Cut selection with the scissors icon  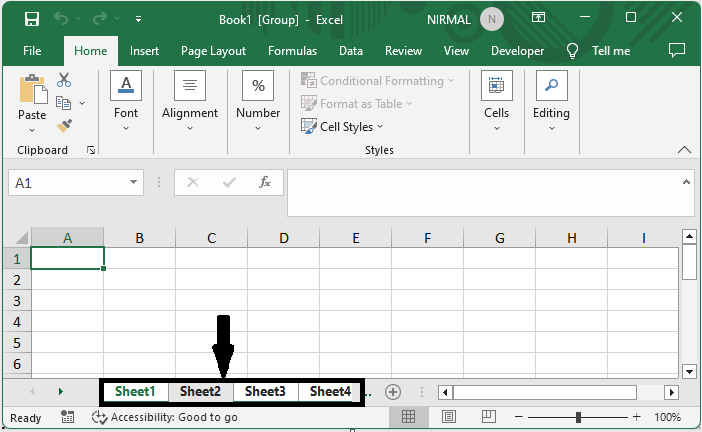pyautogui.click(x=64, y=80)
